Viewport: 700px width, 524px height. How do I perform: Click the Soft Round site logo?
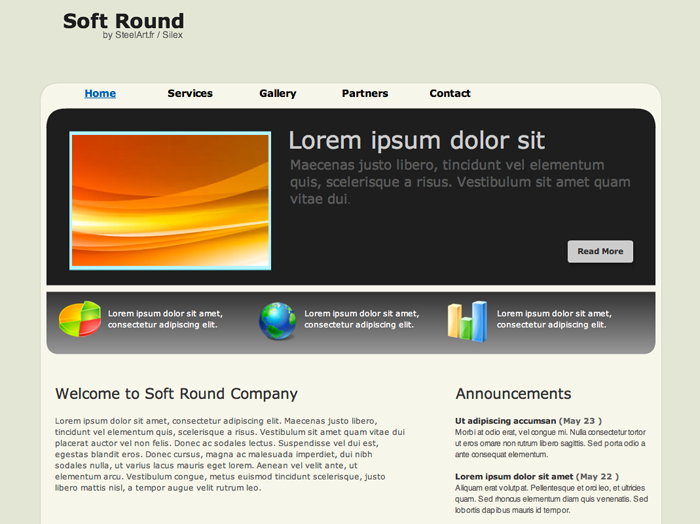(123, 21)
